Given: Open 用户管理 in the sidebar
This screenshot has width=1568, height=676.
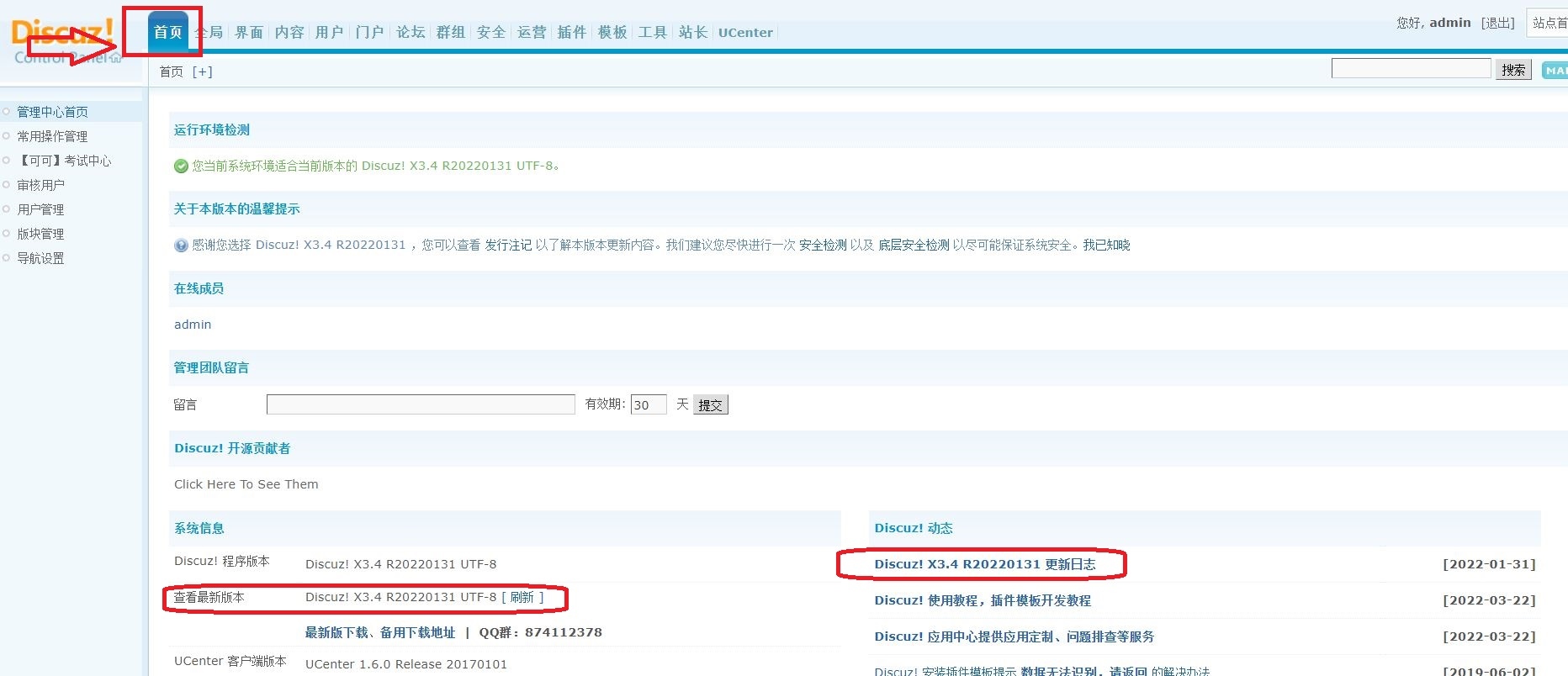Looking at the screenshot, I should pyautogui.click(x=40, y=209).
